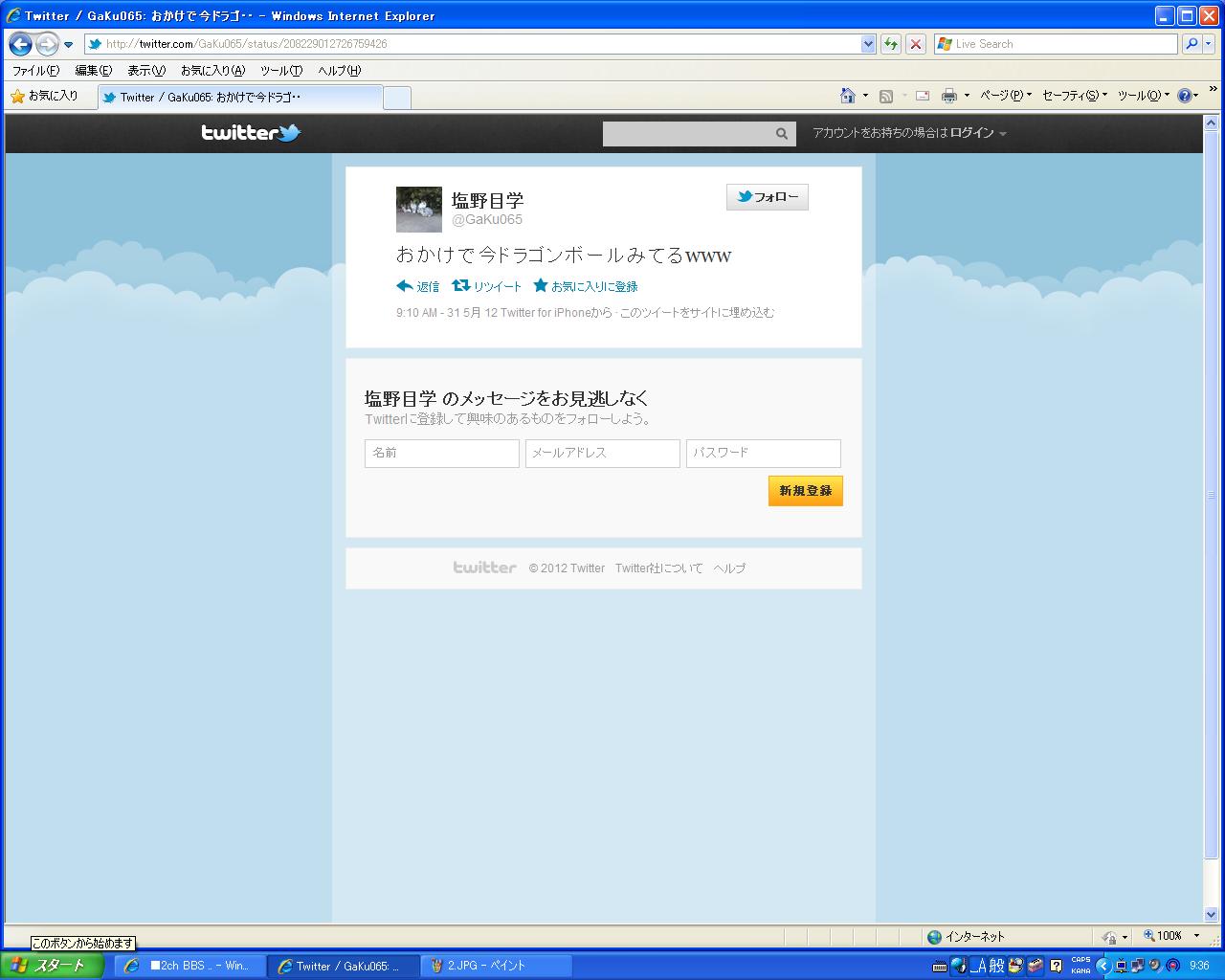1225x980 pixels.
Task: Open the お気に入り(A) menu
Action: pyautogui.click(x=212, y=71)
